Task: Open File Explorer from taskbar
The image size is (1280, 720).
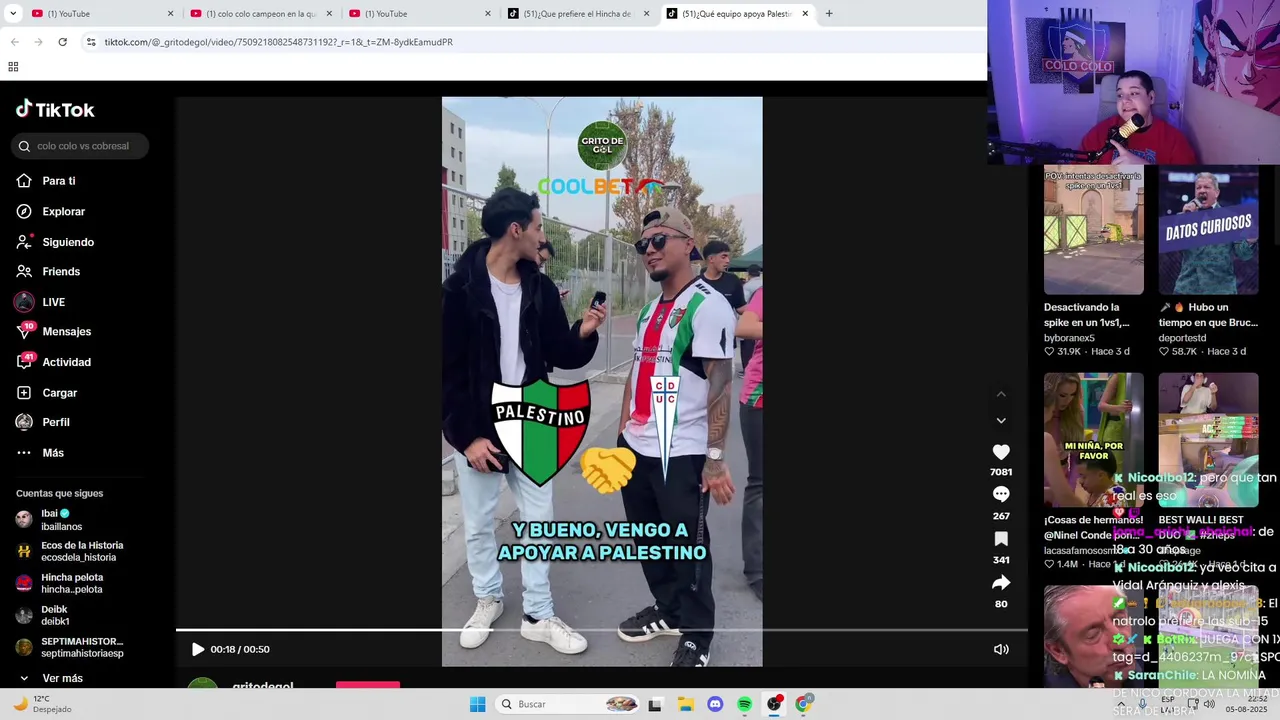Action: tap(686, 704)
